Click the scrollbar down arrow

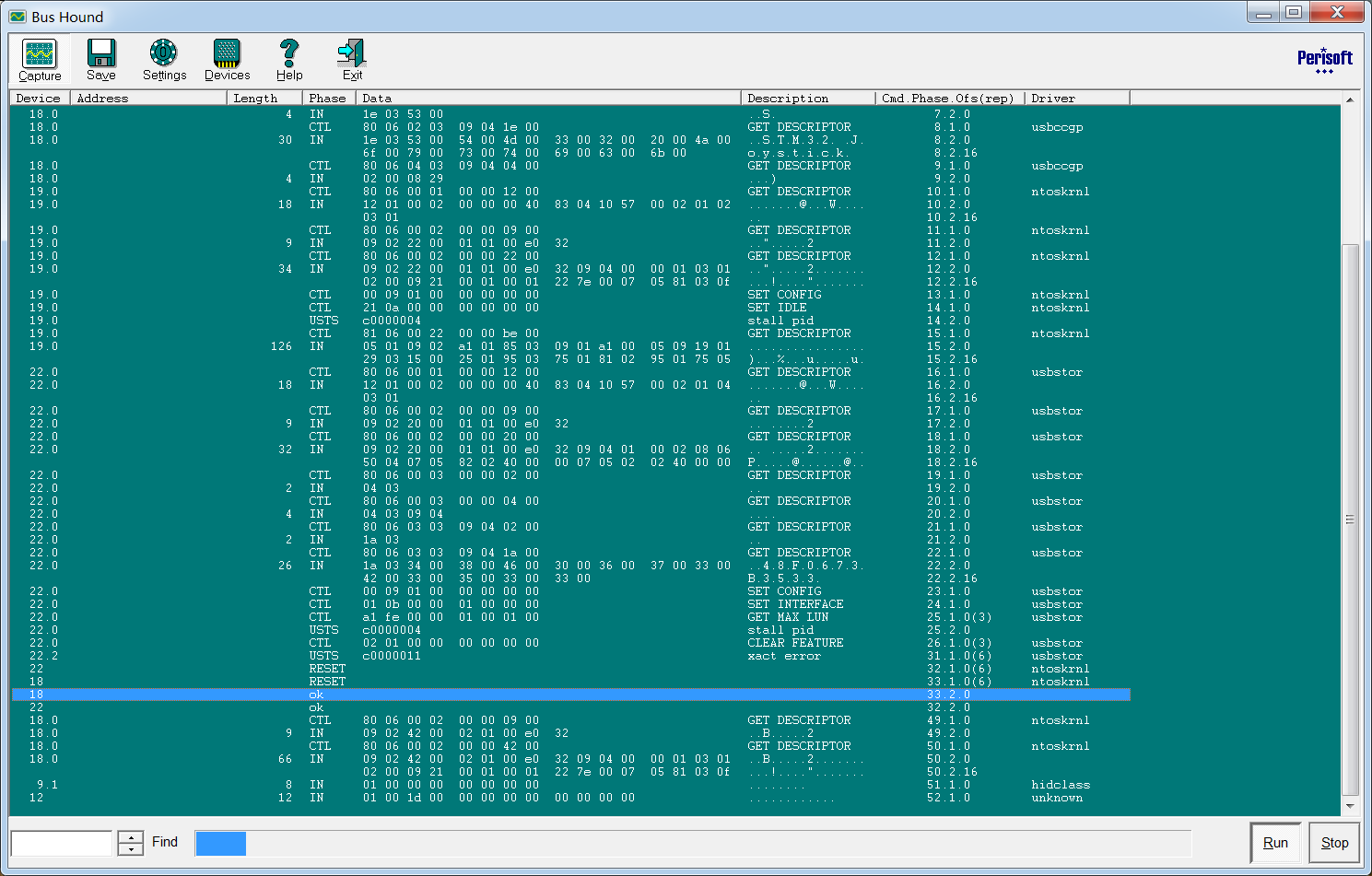click(x=1350, y=806)
